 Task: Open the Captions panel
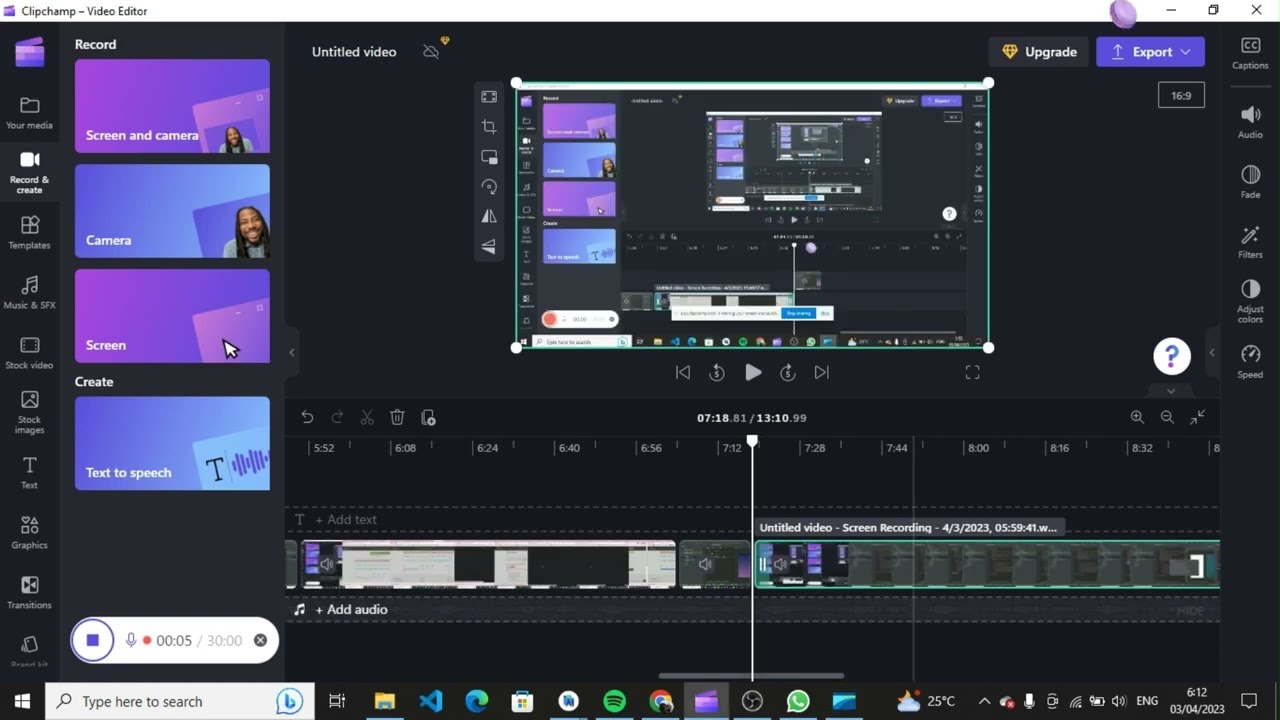pos(1250,53)
